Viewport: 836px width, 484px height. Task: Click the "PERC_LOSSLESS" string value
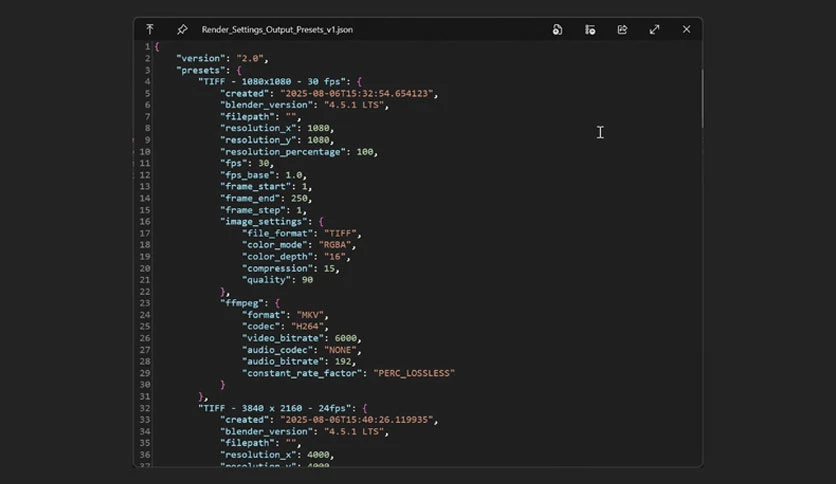tap(414, 373)
